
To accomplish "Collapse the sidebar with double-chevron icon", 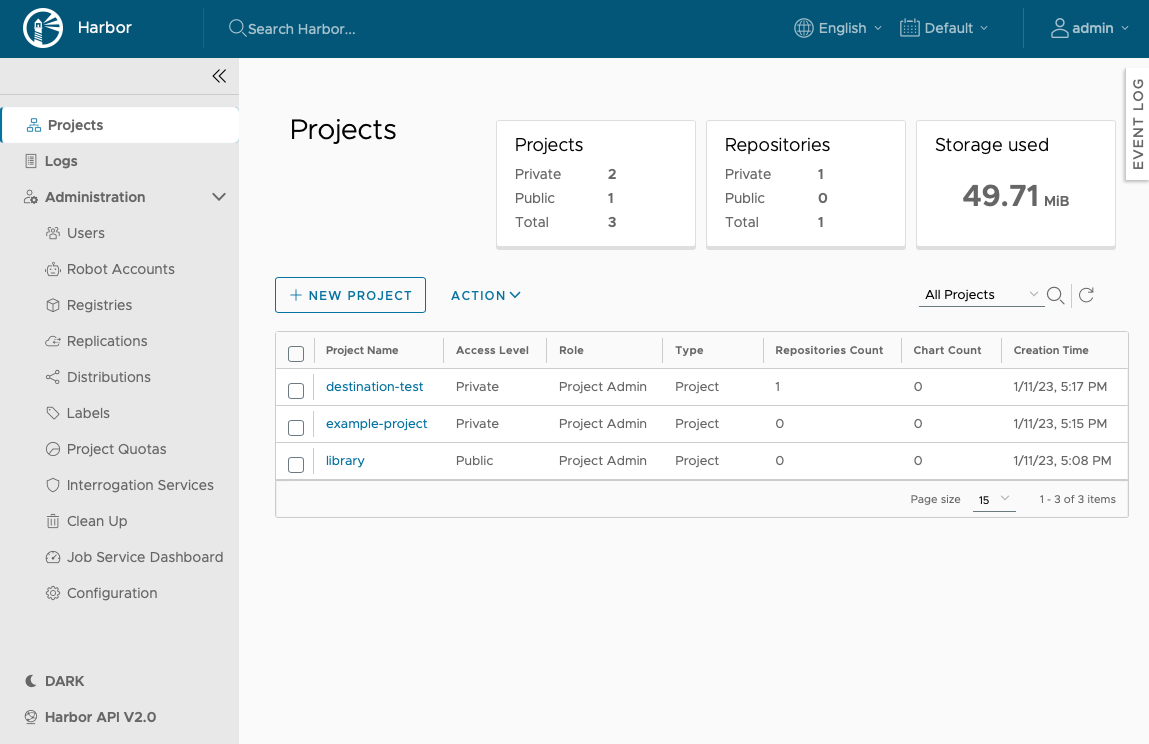I will pos(219,76).
